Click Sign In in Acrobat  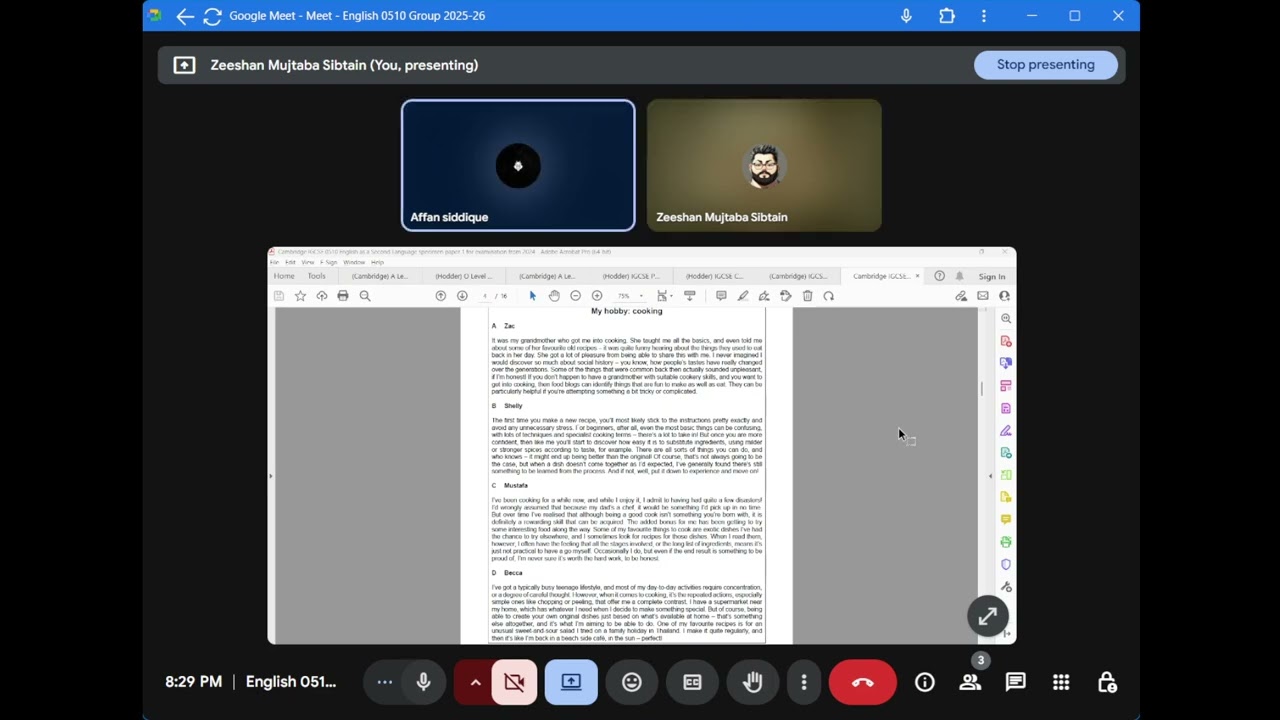[992, 277]
